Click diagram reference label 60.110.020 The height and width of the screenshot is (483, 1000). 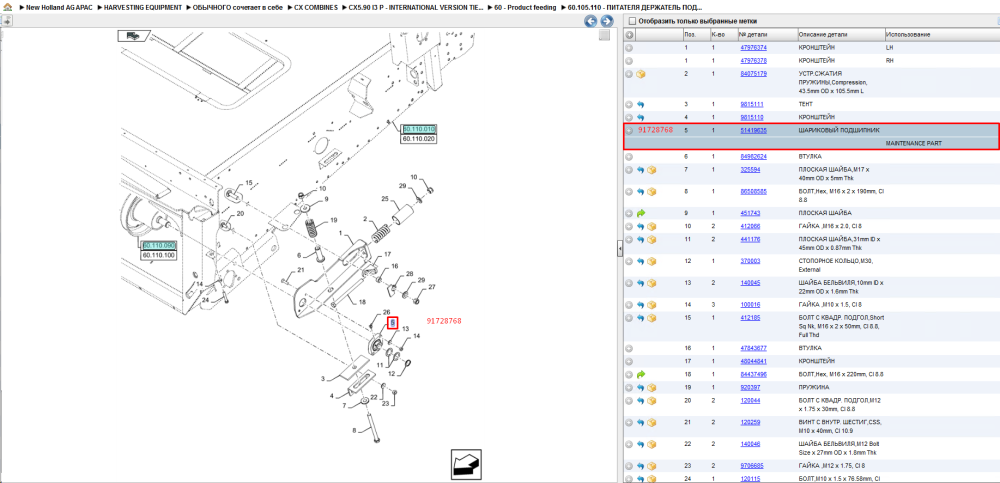pyautogui.click(x=418, y=138)
